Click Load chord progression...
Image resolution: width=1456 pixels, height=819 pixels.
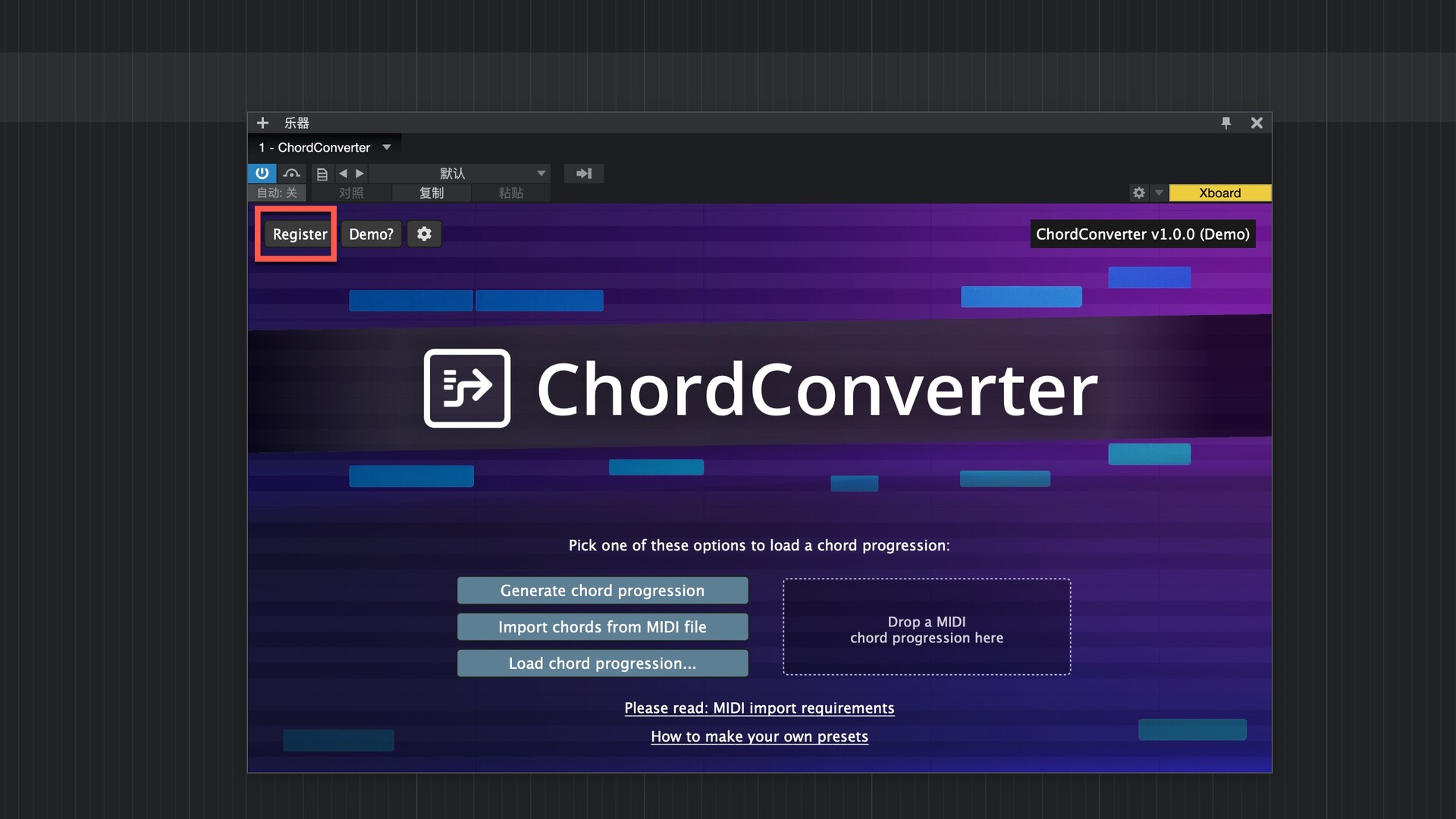point(603,664)
